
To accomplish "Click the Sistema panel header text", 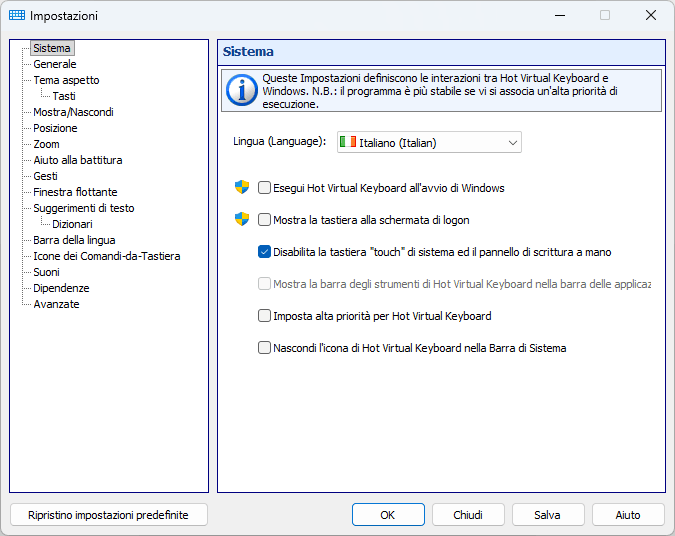I will click(x=248, y=51).
